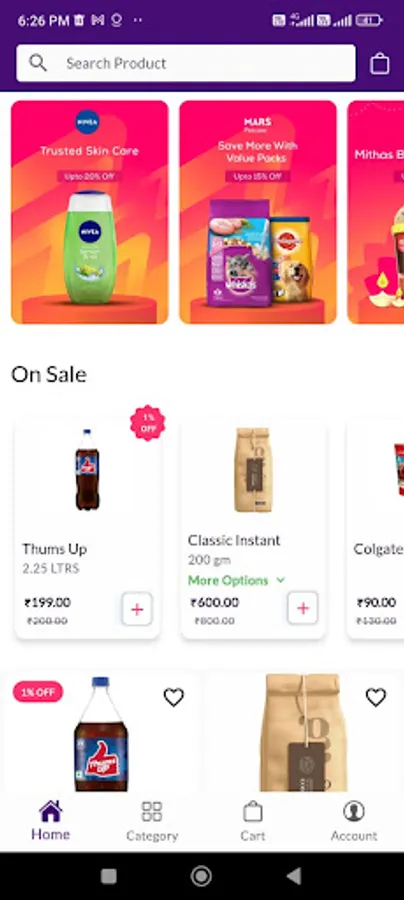This screenshot has height=900, width=404.
Task: Tap the Android home circle button
Action: tap(201, 876)
